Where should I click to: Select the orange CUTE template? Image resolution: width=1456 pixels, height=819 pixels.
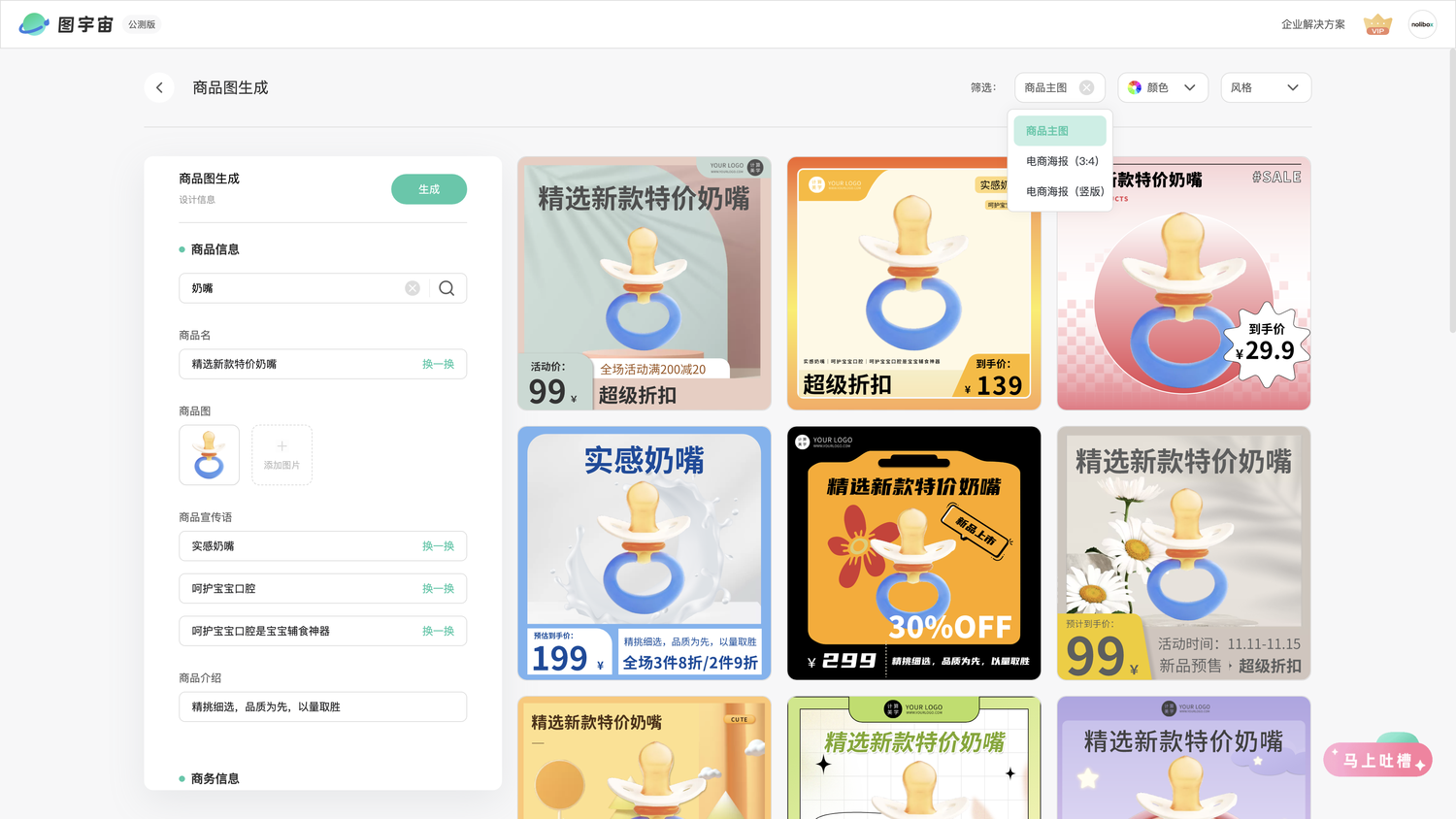(645, 758)
